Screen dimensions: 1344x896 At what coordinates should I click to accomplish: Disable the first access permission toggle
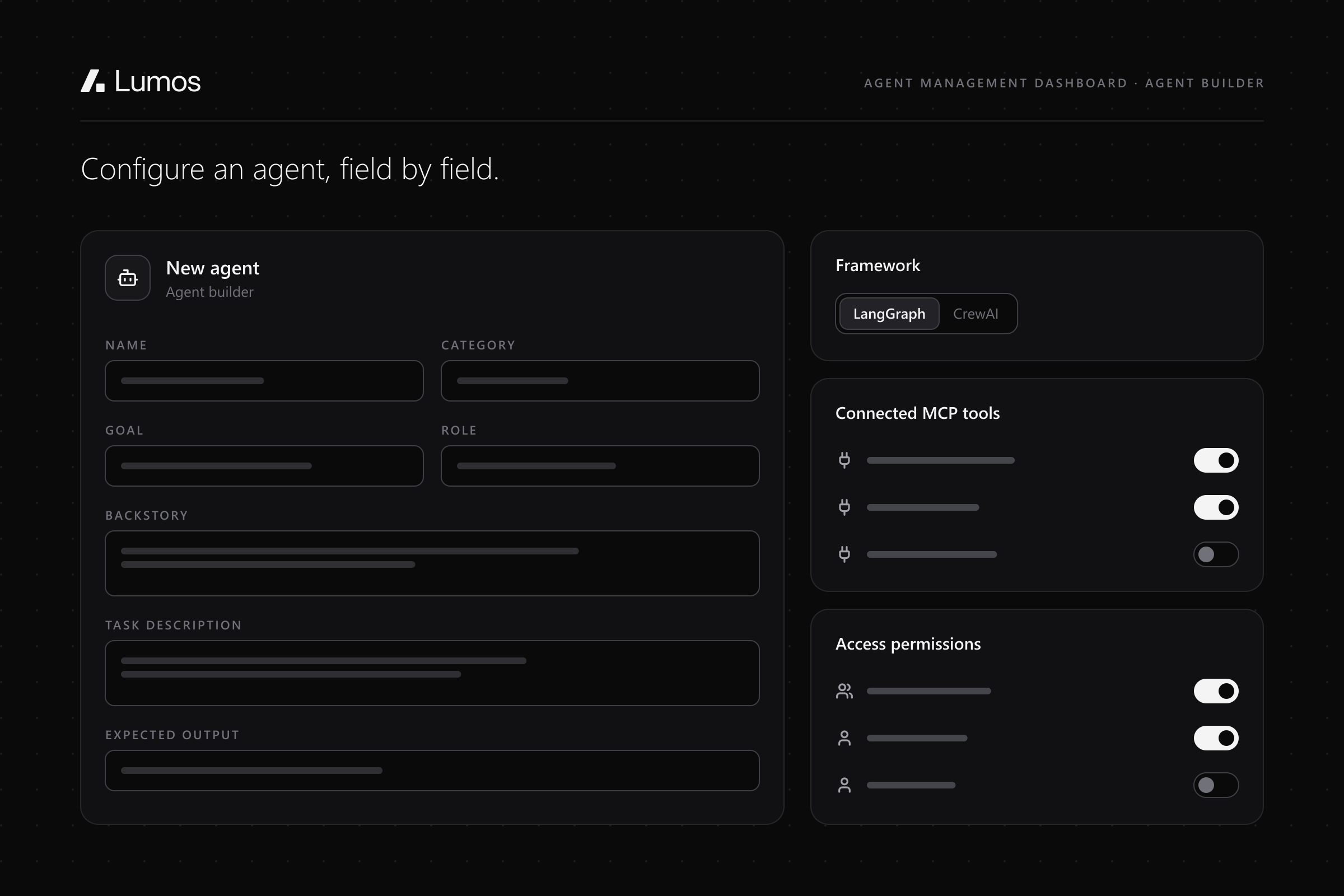(x=1215, y=691)
